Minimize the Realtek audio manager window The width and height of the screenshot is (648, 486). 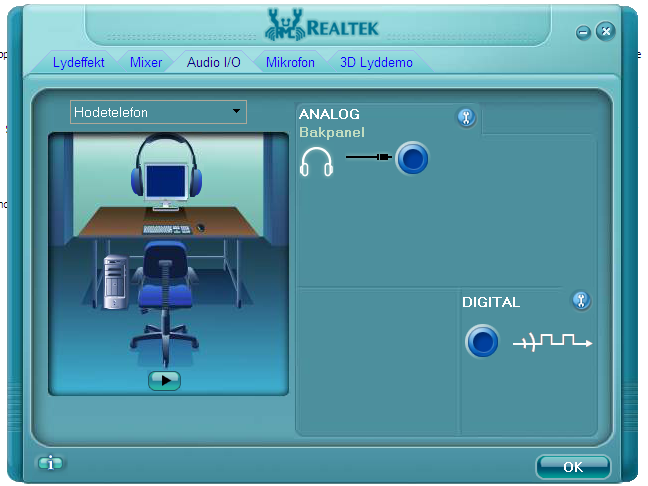coord(583,32)
